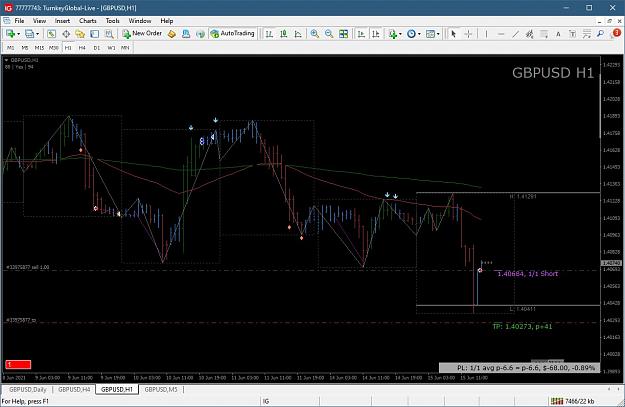625x407 pixels.
Task: Open the Periods clock dropdown arrow
Action: point(419,34)
